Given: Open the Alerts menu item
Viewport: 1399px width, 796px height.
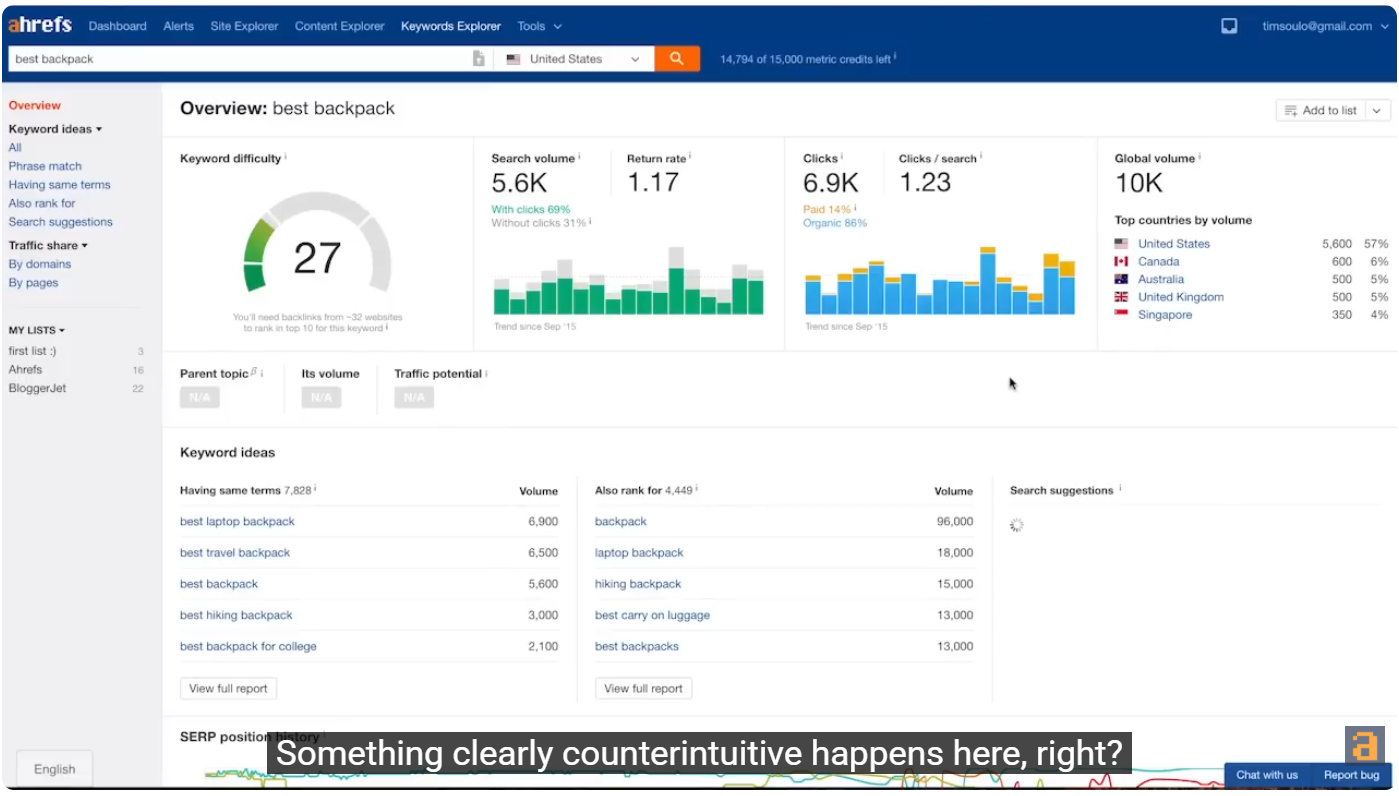Looking at the screenshot, I should (179, 26).
